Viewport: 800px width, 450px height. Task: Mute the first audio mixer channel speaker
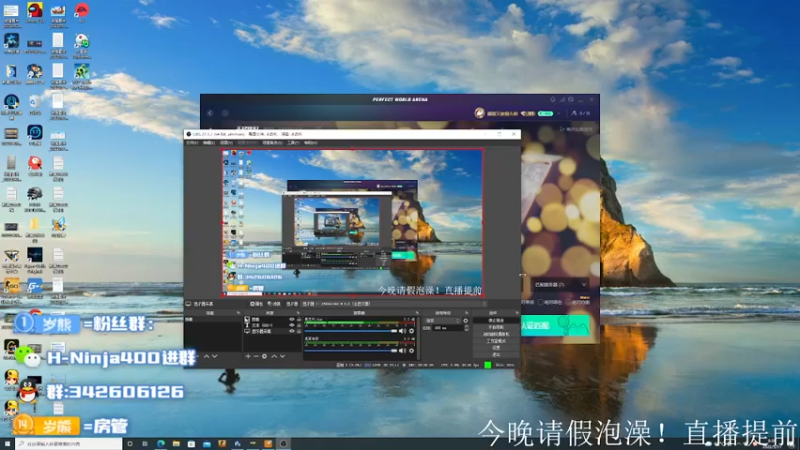(403, 331)
